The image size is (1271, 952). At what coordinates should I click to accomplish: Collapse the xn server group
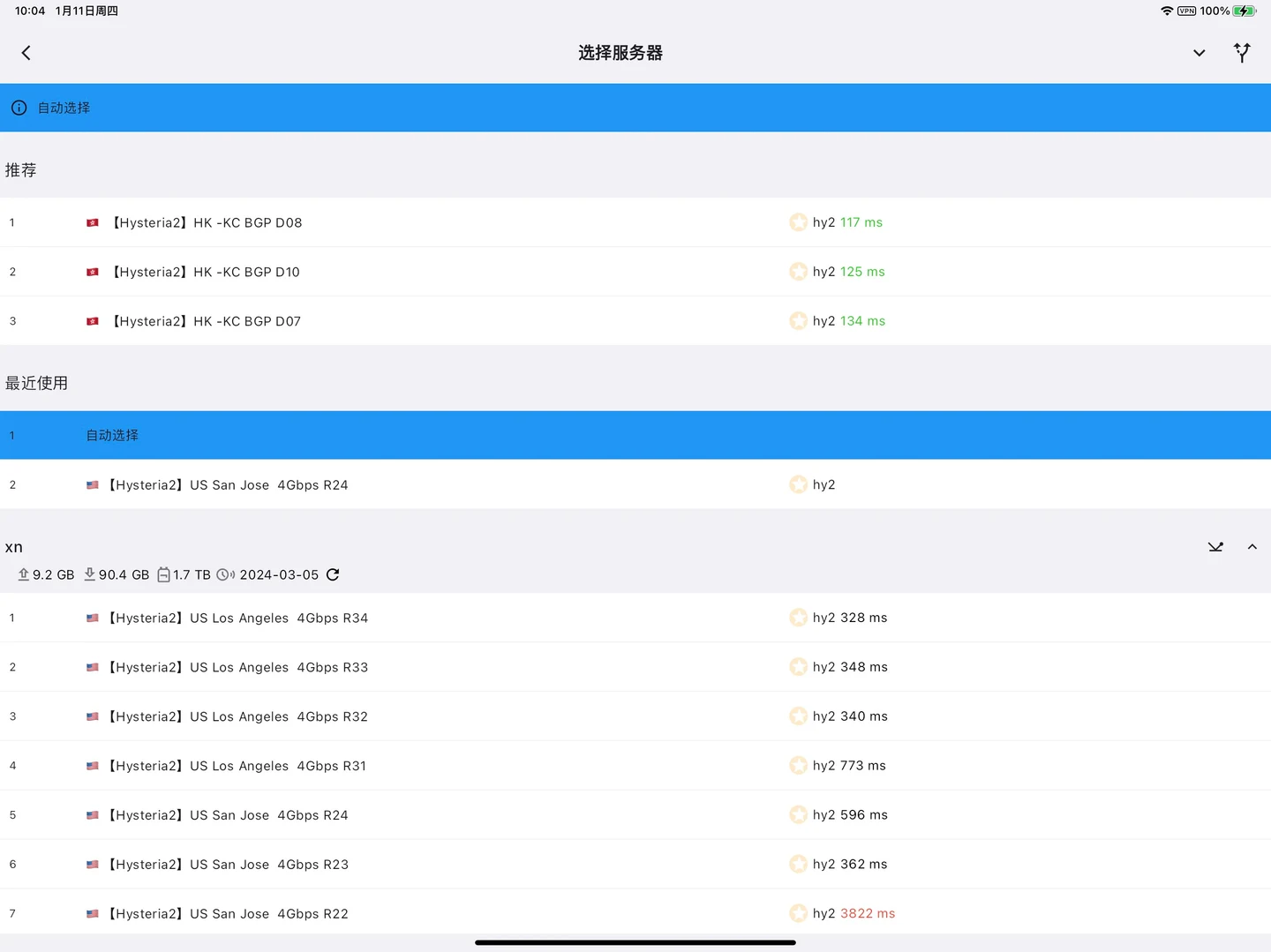tap(1252, 547)
